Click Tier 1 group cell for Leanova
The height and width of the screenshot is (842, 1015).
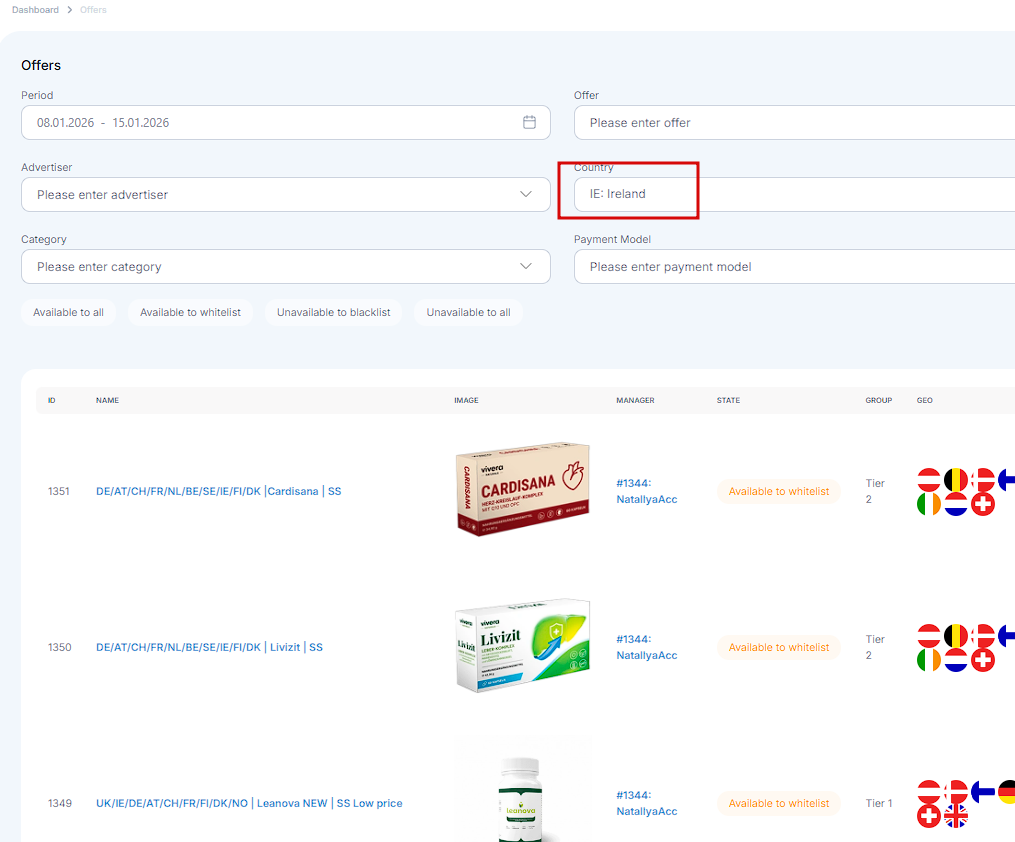click(x=878, y=803)
